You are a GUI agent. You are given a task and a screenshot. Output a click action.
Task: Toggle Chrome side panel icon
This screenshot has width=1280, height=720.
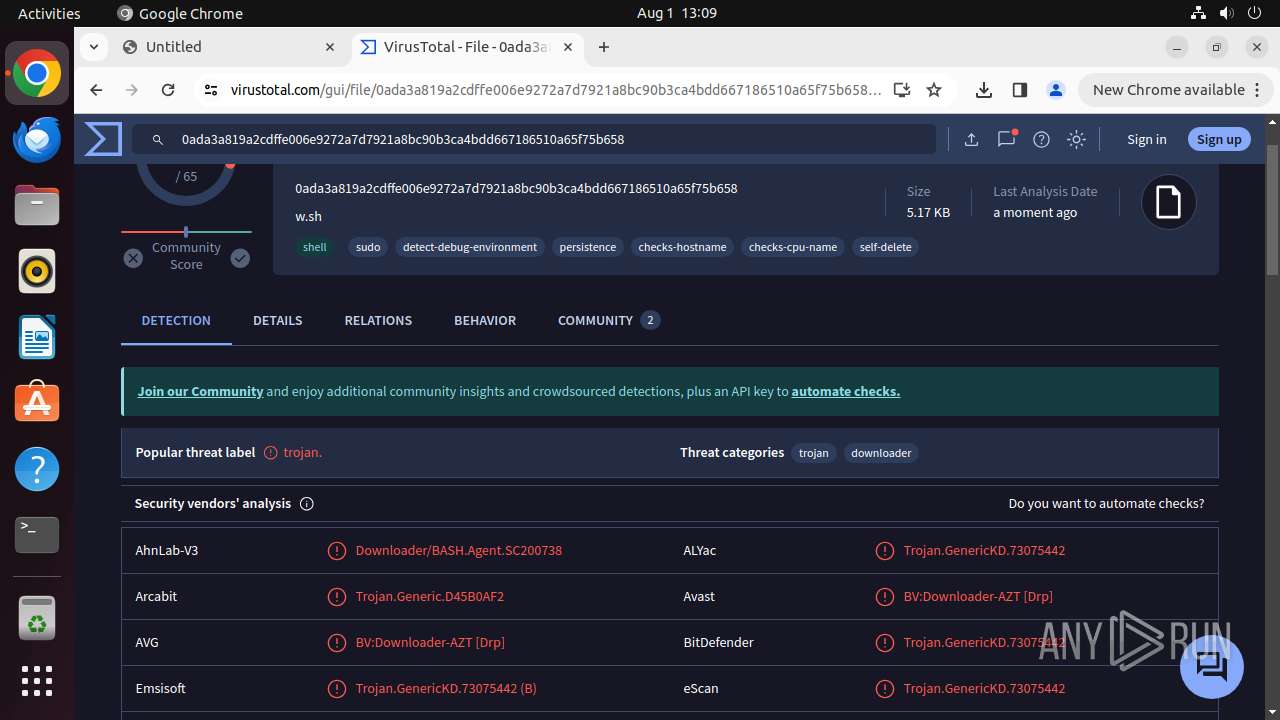(x=1020, y=90)
